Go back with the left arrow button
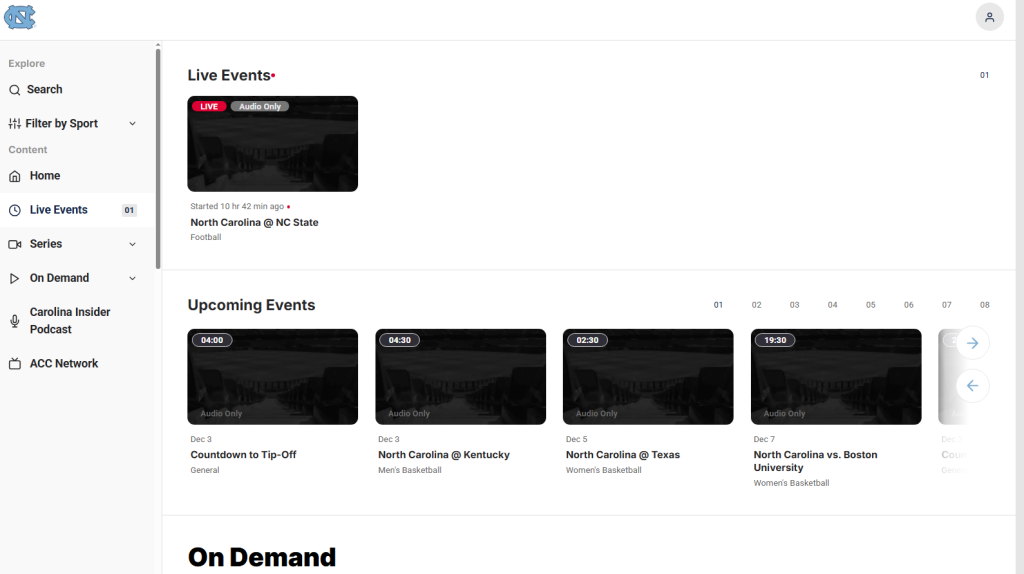The image size is (1024, 574). pos(973,385)
